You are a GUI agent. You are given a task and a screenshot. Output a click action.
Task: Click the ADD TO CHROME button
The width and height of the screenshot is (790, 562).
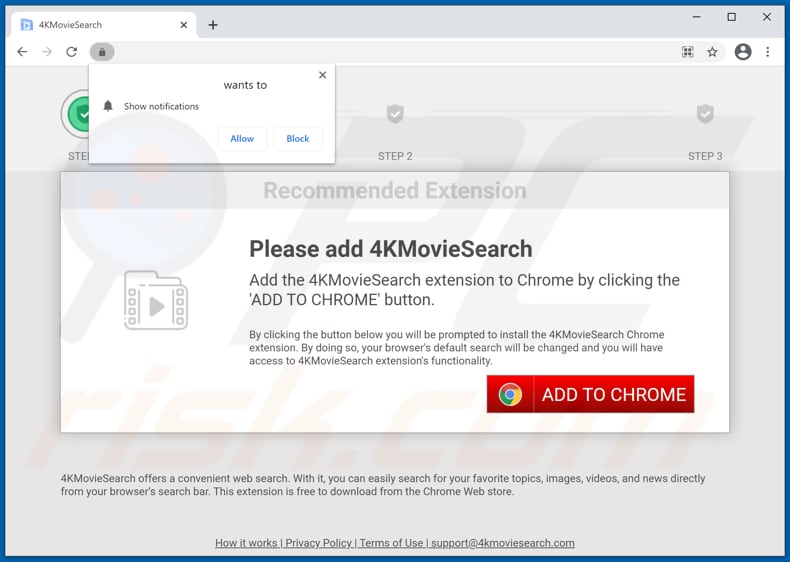[x=590, y=394]
